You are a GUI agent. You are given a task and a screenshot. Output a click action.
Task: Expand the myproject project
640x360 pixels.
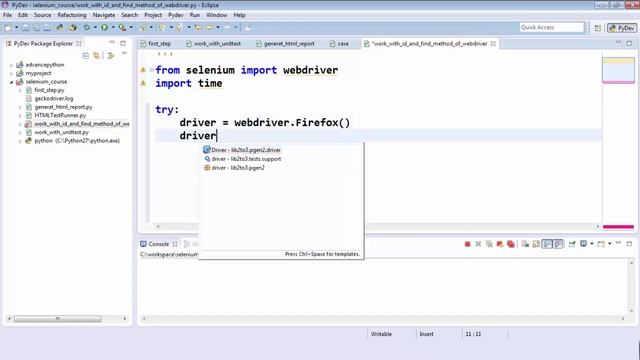point(11,73)
